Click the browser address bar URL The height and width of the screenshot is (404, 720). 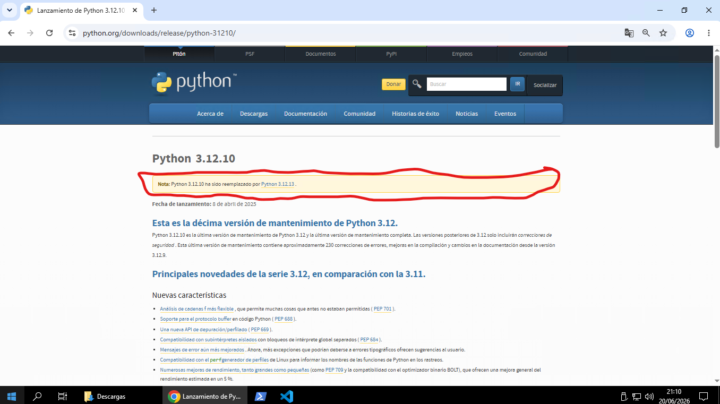(x=159, y=33)
